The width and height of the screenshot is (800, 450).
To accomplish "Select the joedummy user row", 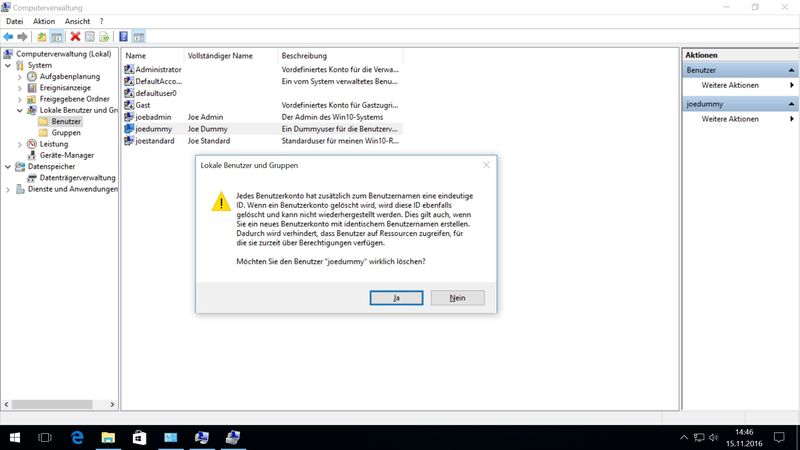I will [263, 129].
